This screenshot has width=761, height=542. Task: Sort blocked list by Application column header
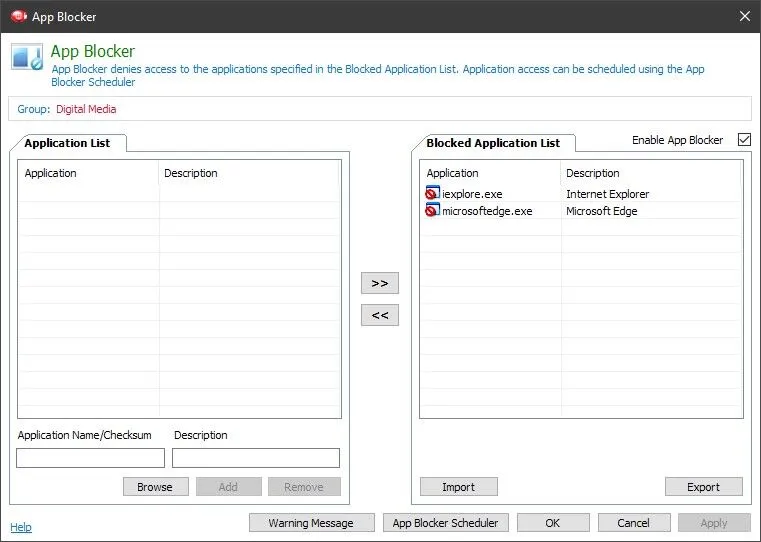[x=490, y=173]
